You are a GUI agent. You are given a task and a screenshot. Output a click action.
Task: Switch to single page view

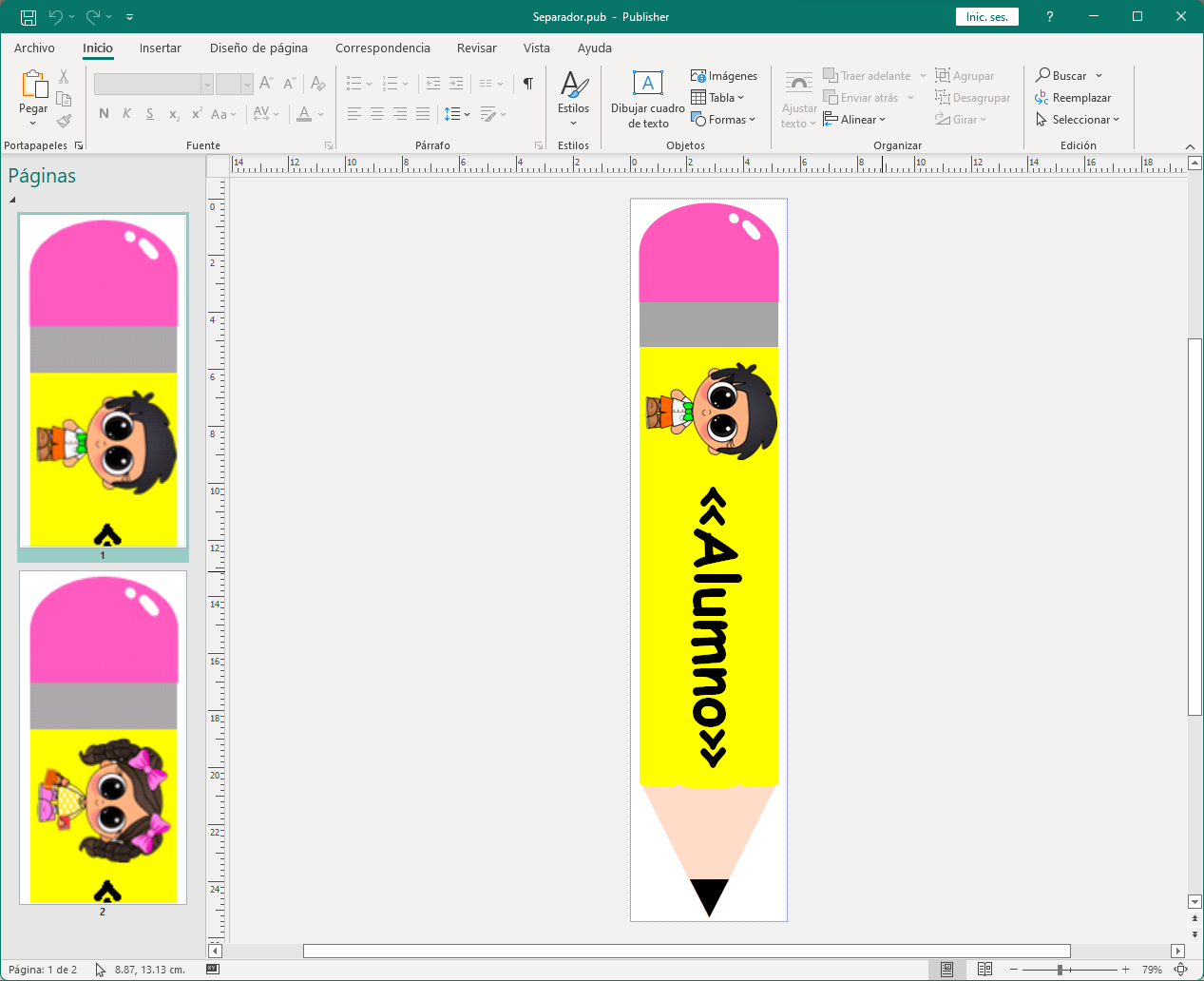pyautogui.click(x=946, y=970)
